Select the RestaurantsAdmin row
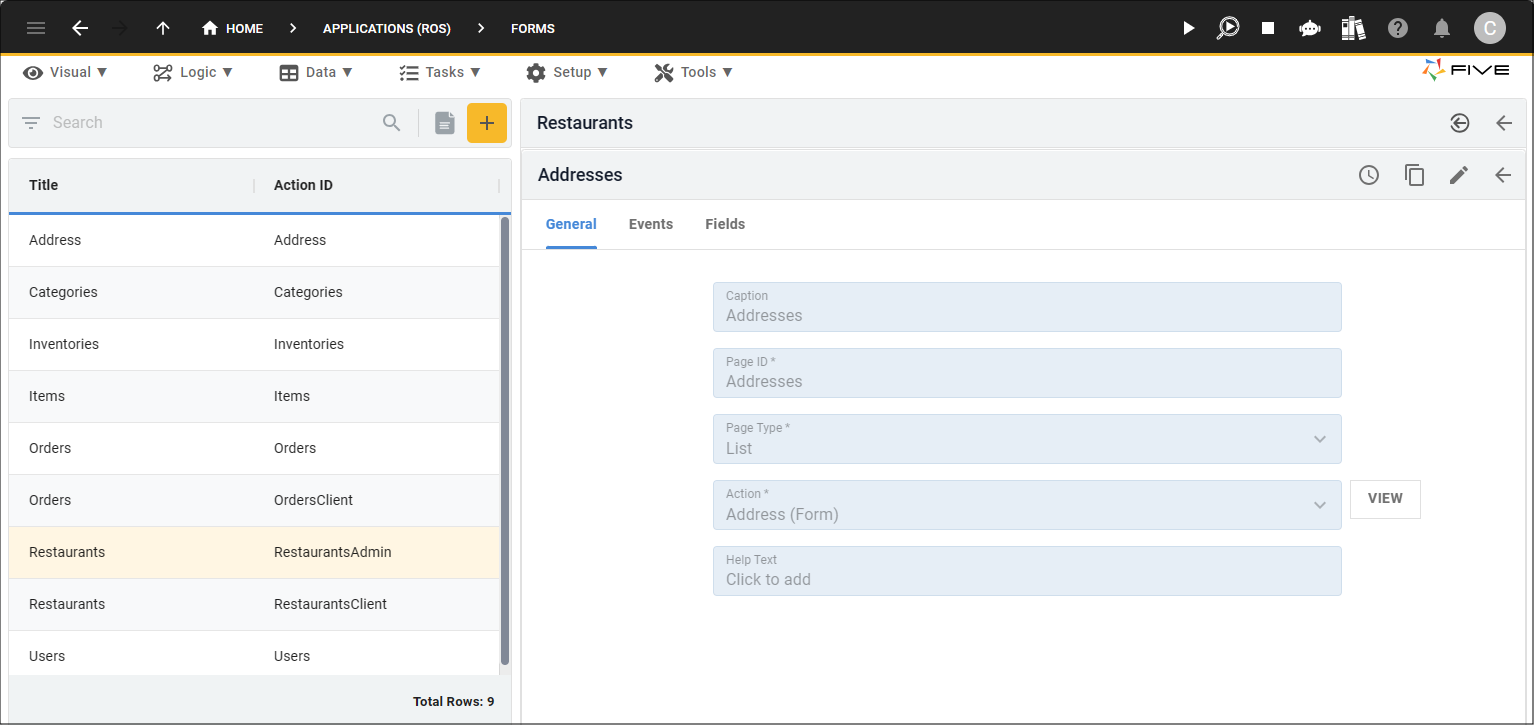This screenshot has width=1534, height=725. point(254,552)
